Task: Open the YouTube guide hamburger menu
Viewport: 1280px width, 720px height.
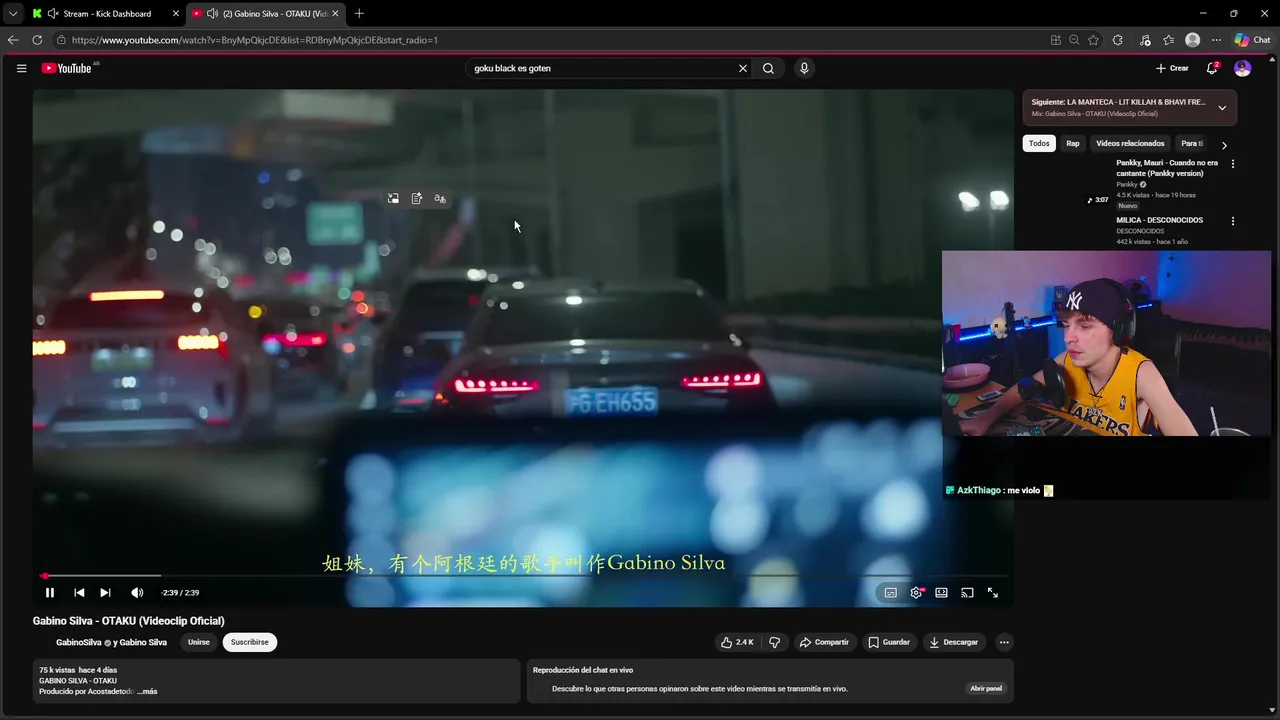Action: 21,68
